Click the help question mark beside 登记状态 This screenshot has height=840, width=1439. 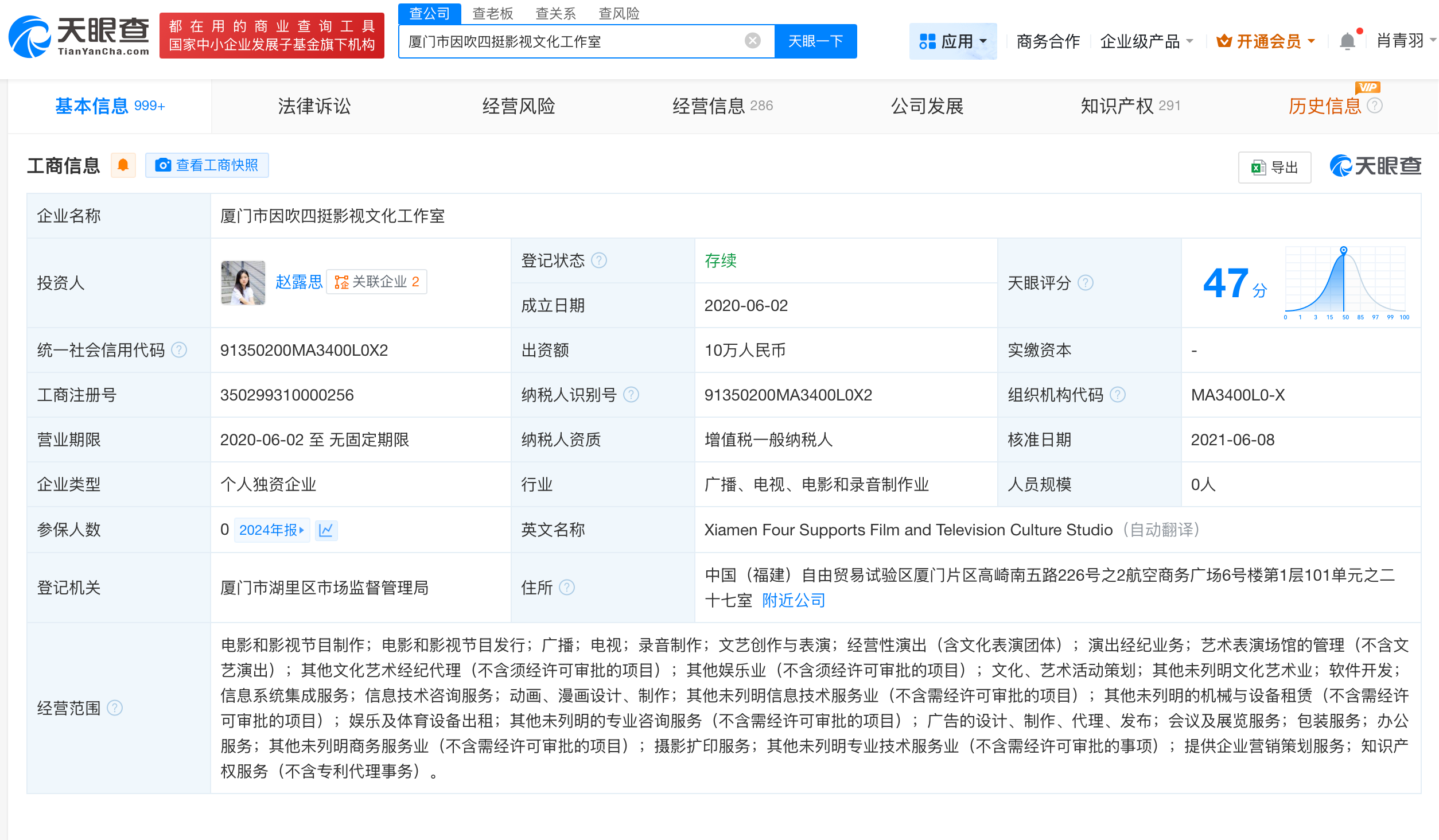coord(600,260)
